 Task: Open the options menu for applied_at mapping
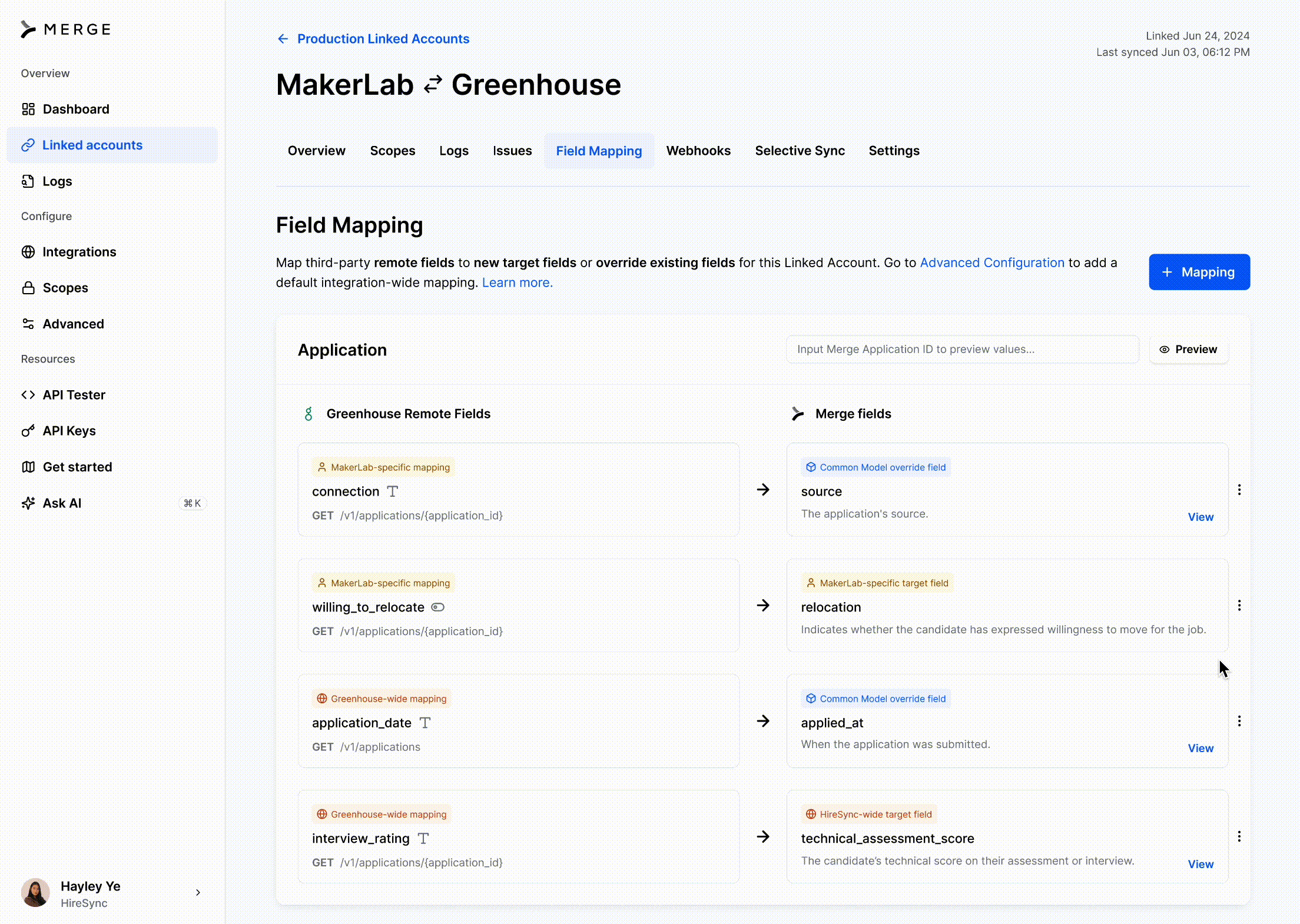(1239, 721)
